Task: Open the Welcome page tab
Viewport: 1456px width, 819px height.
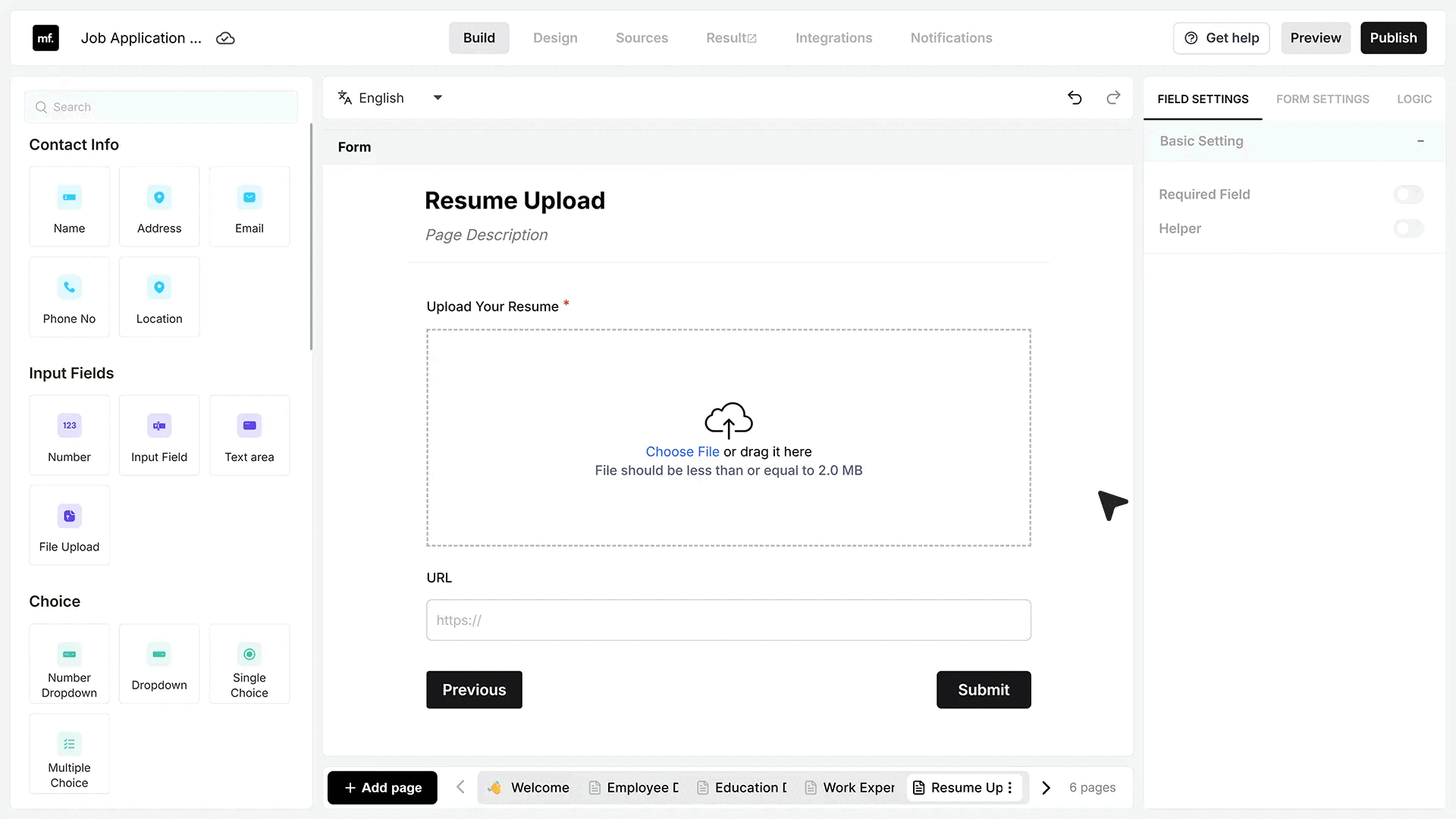Action: point(529,788)
